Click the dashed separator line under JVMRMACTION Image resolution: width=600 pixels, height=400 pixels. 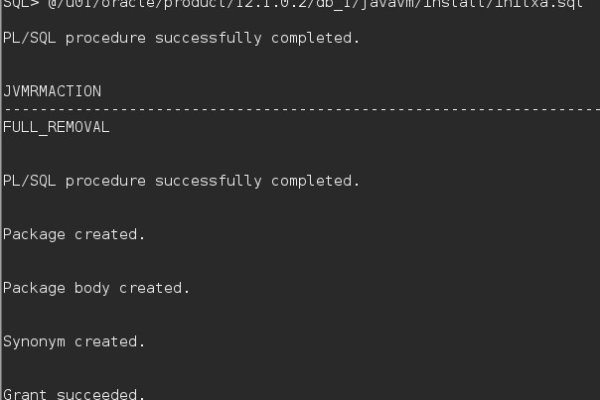tap(300, 109)
